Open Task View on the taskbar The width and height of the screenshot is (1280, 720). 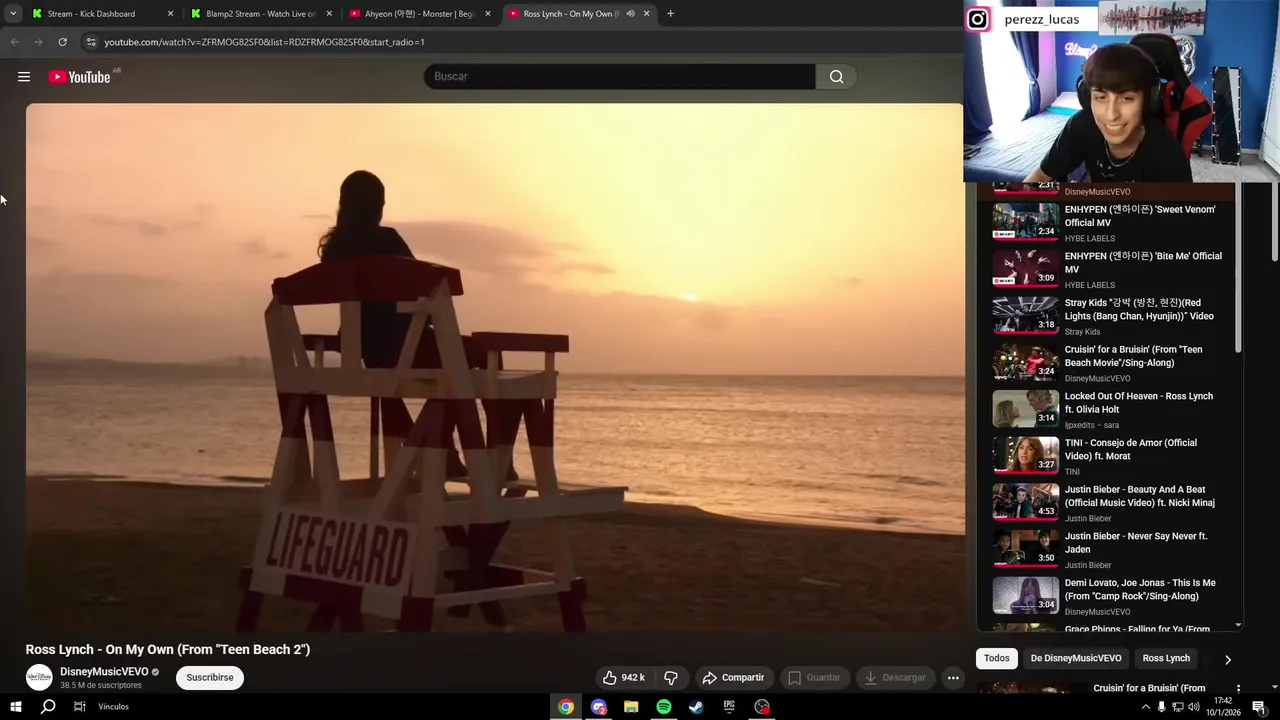tap(80, 707)
